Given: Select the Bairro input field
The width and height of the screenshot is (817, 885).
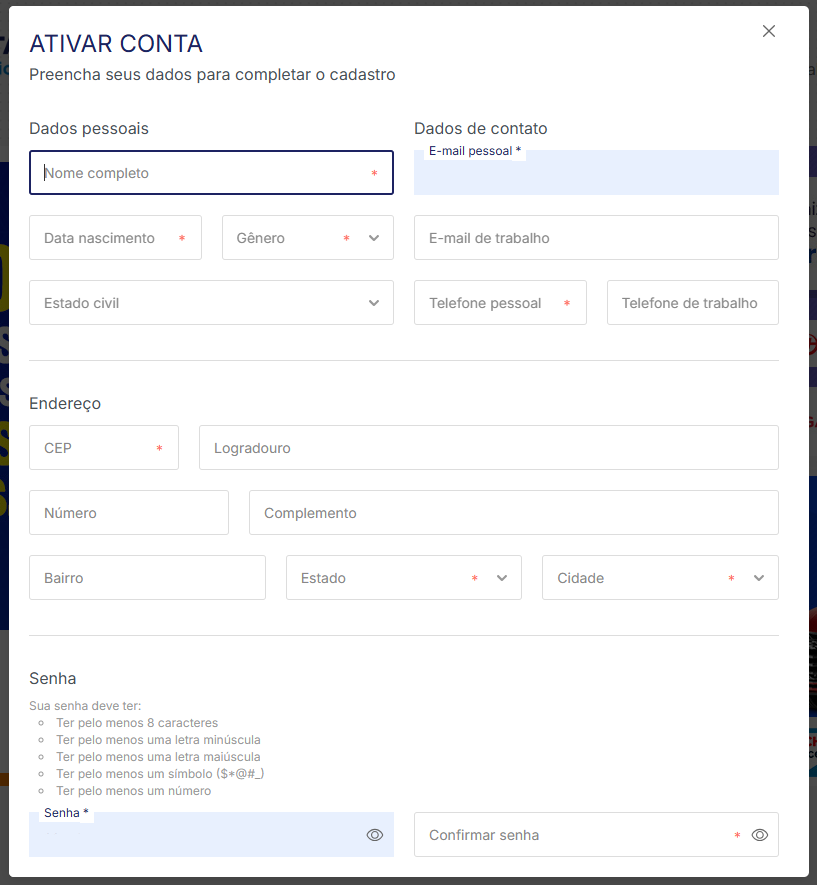Looking at the screenshot, I should [x=147, y=578].
